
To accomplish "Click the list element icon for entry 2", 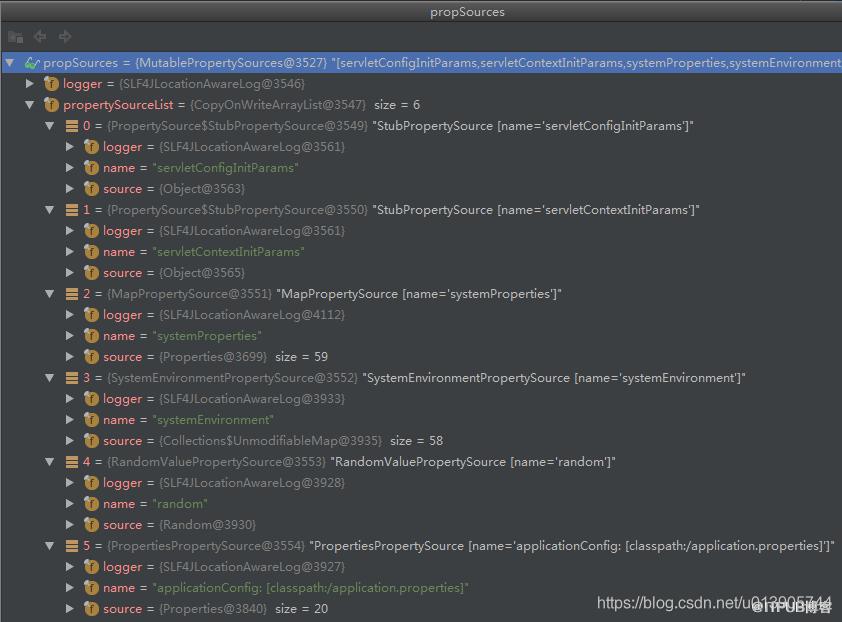I will click(x=71, y=294).
